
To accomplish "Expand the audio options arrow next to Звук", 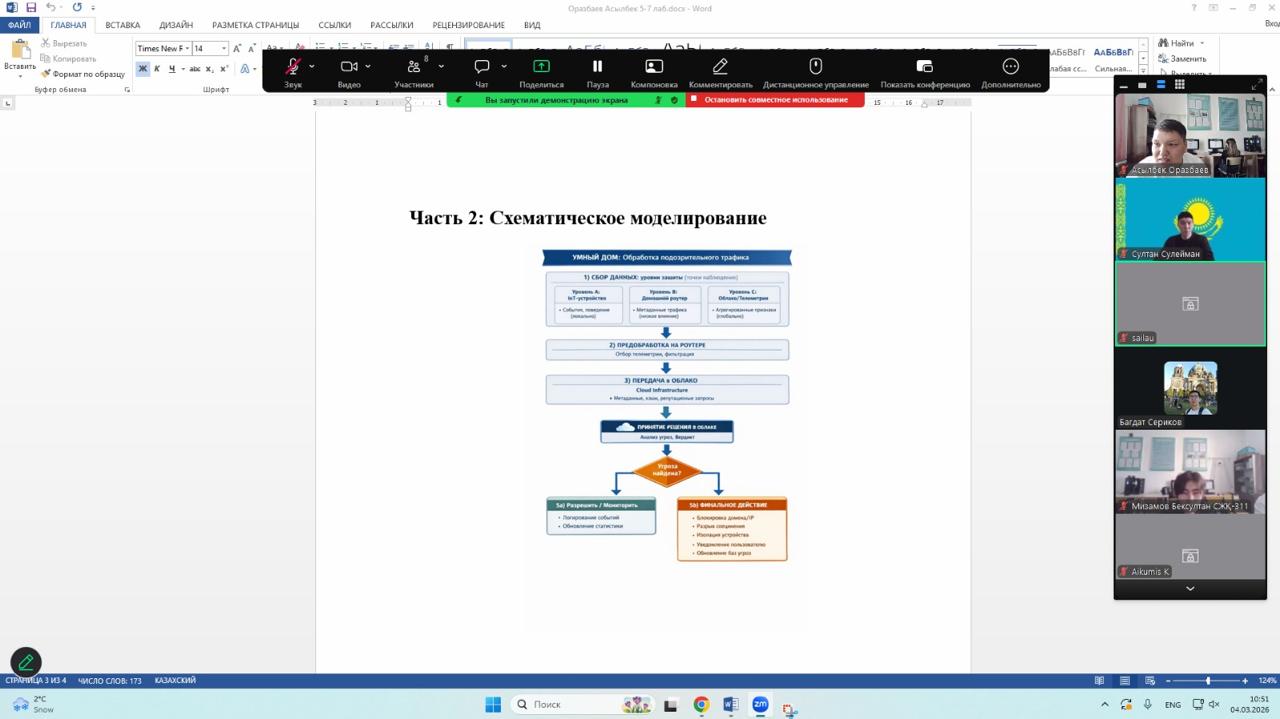I will point(312,67).
